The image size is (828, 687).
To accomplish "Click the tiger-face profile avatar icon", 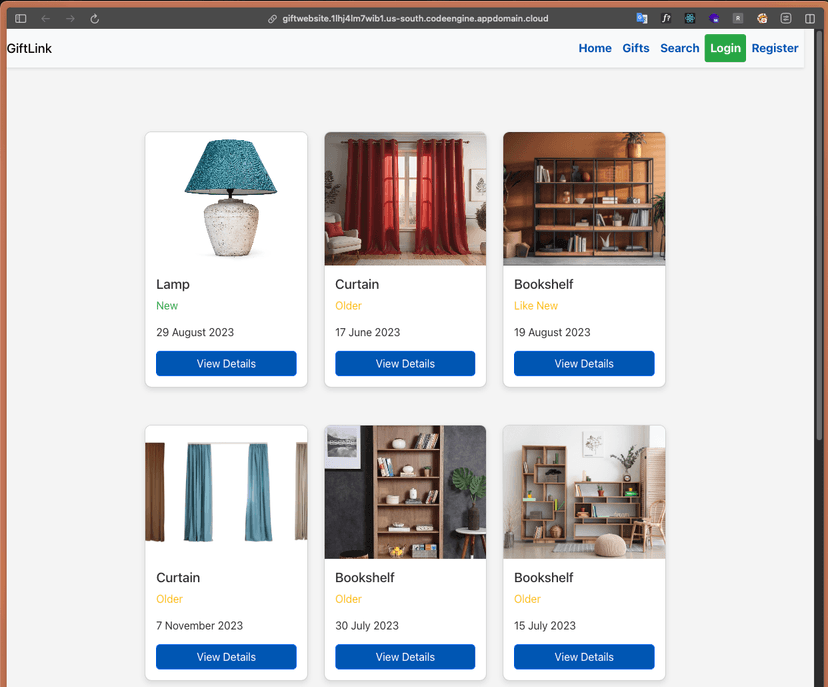I will (x=762, y=18).
